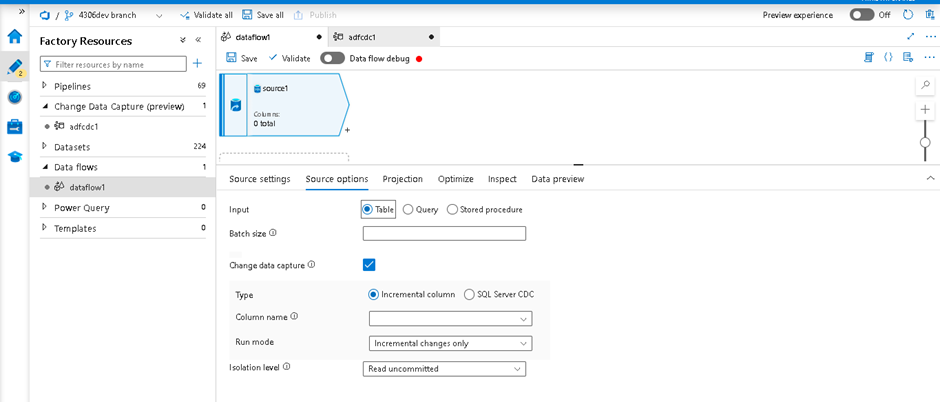Switch to the adfcdc1 editor tab
940x402 pixels.
click(384, 37)
